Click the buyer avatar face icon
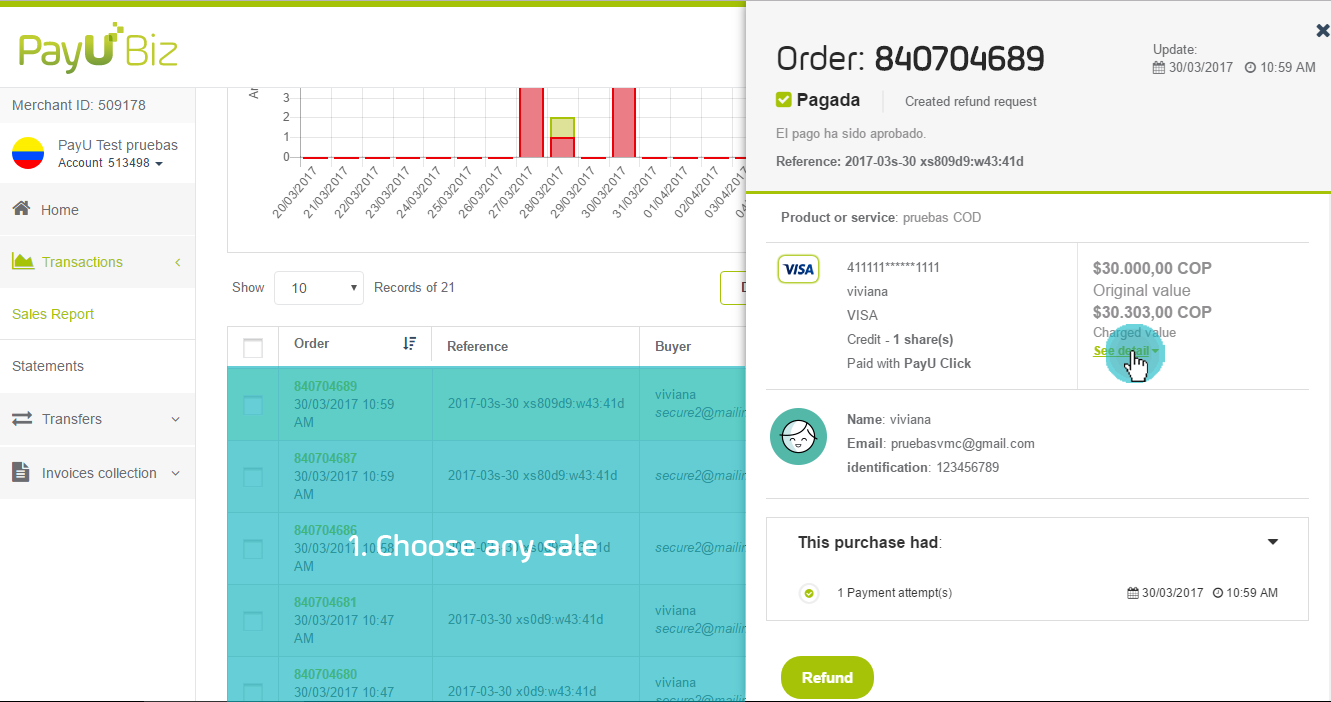 tap(798, 436)
